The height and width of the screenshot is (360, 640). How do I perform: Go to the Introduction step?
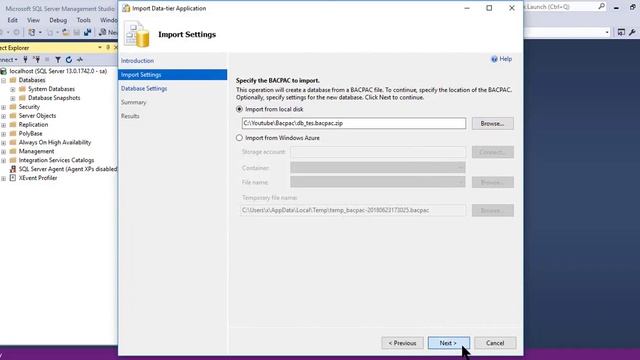coord(138,61)
